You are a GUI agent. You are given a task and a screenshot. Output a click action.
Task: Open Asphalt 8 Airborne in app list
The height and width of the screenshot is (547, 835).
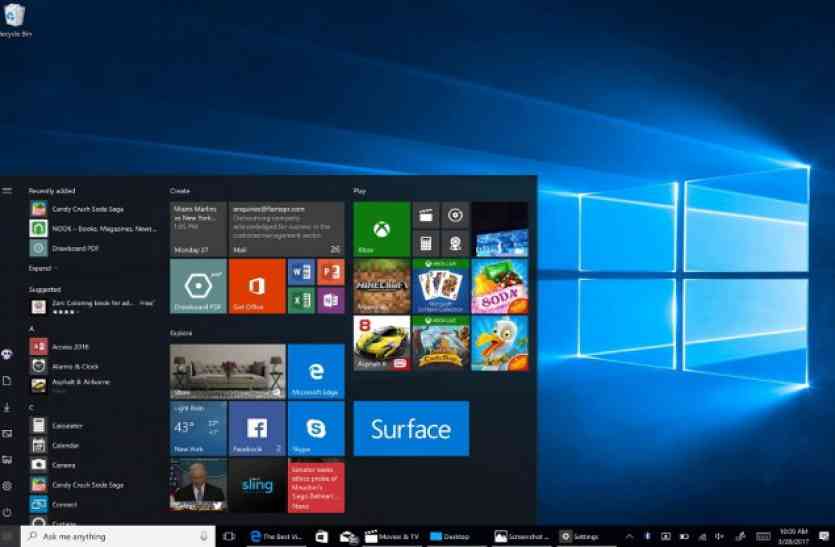coord(93,385)
